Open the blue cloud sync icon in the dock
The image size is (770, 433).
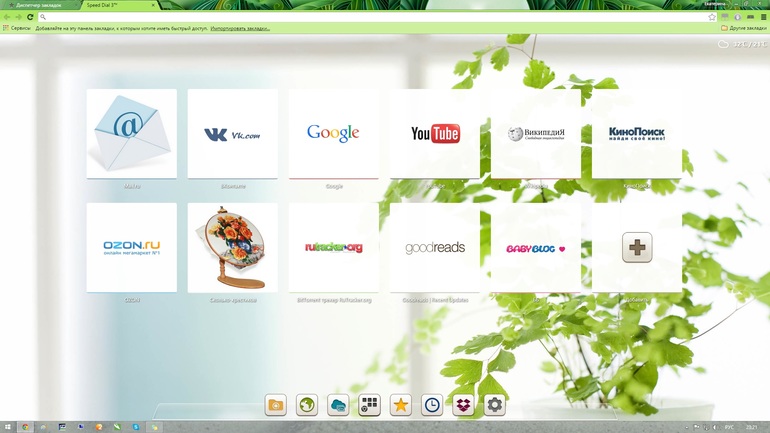338,405
